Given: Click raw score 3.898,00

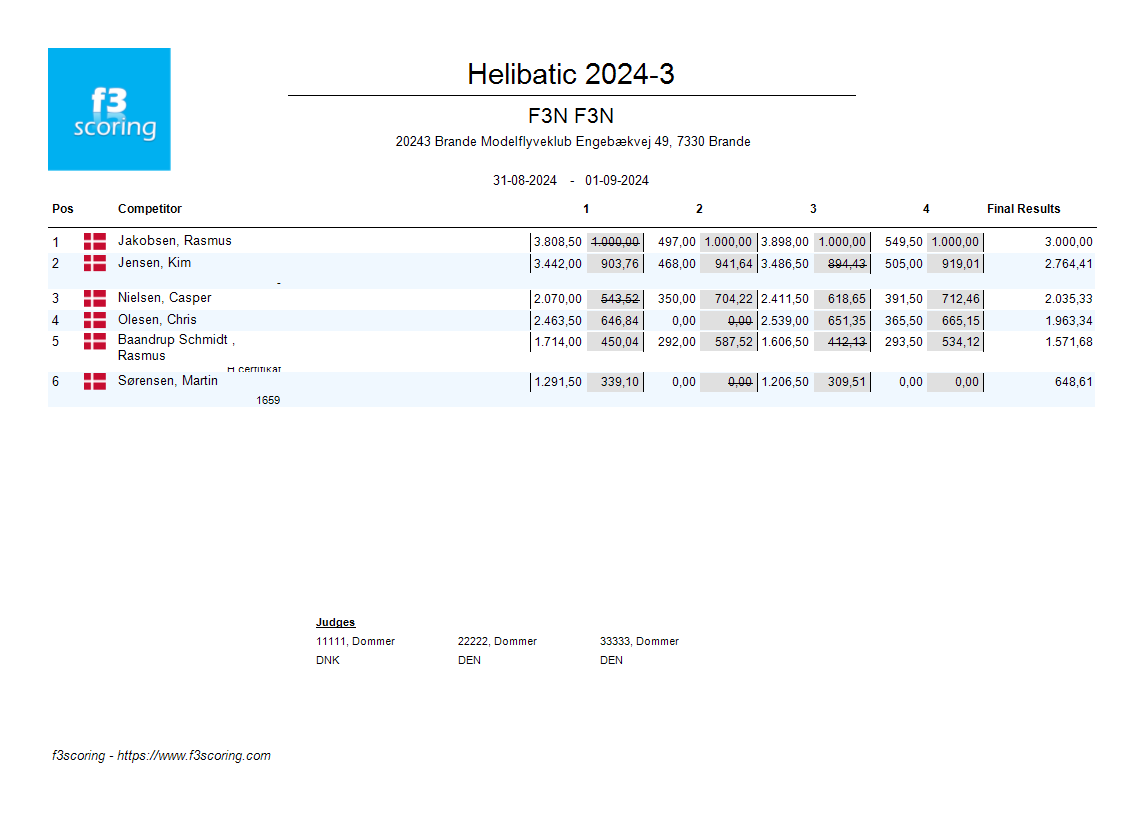Looking at the screenshot, I should [785, 242].
